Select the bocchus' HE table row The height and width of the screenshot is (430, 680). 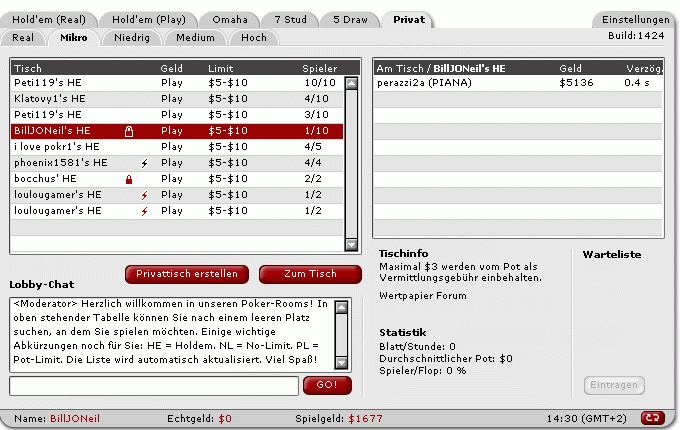[177, 179]
